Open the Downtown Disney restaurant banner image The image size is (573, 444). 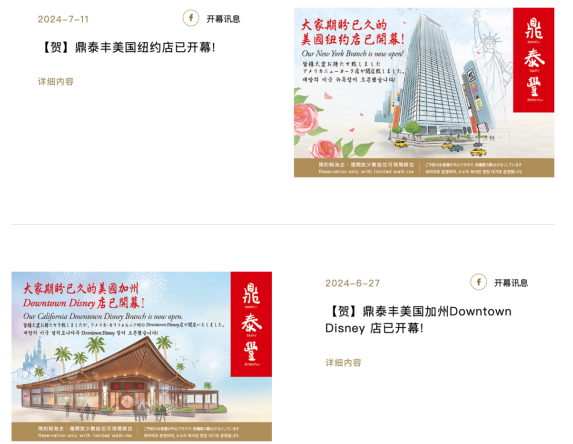click(x=141, y=356)
